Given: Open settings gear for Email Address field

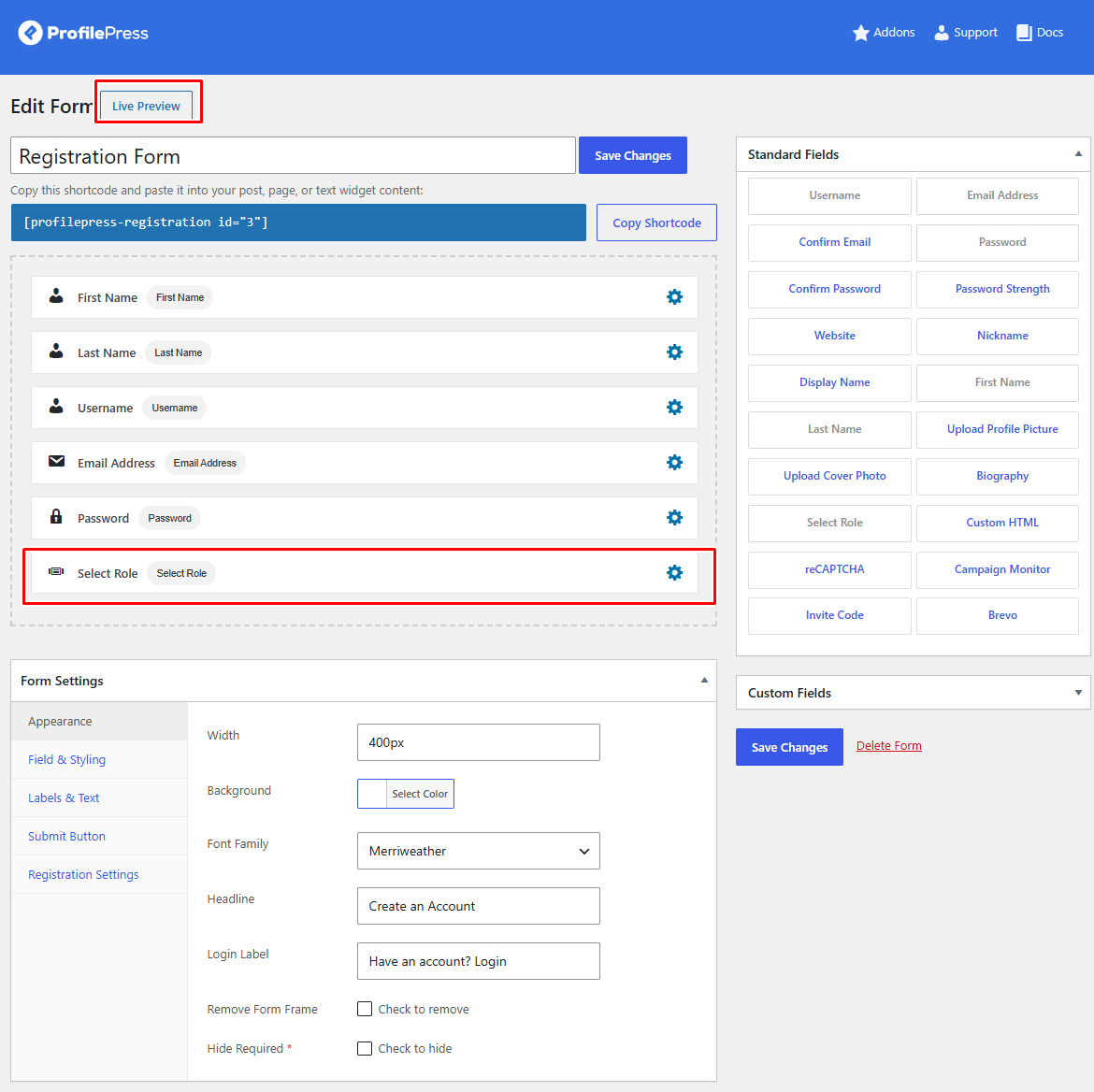Looking at the screenshot, I should point(674,463).
